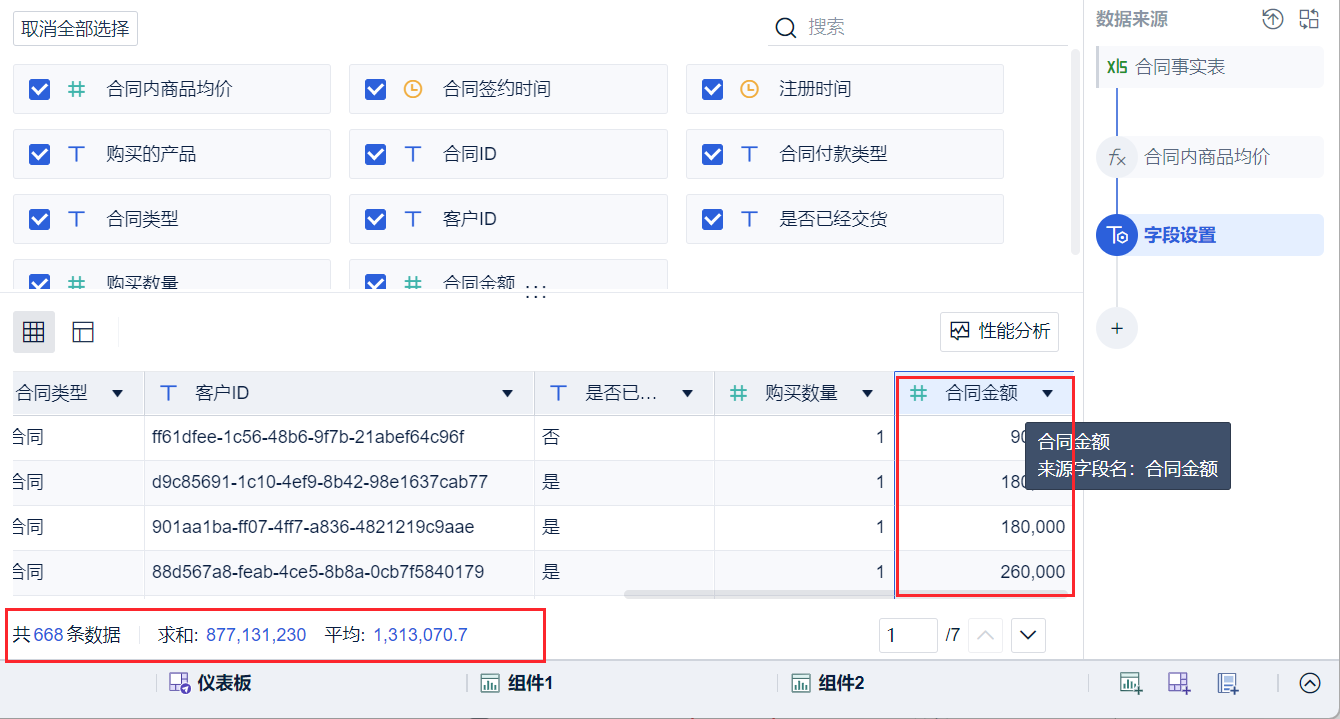Click the three-dot panel divider handle
1340x719 pixels.
click(x=536, y=293)
